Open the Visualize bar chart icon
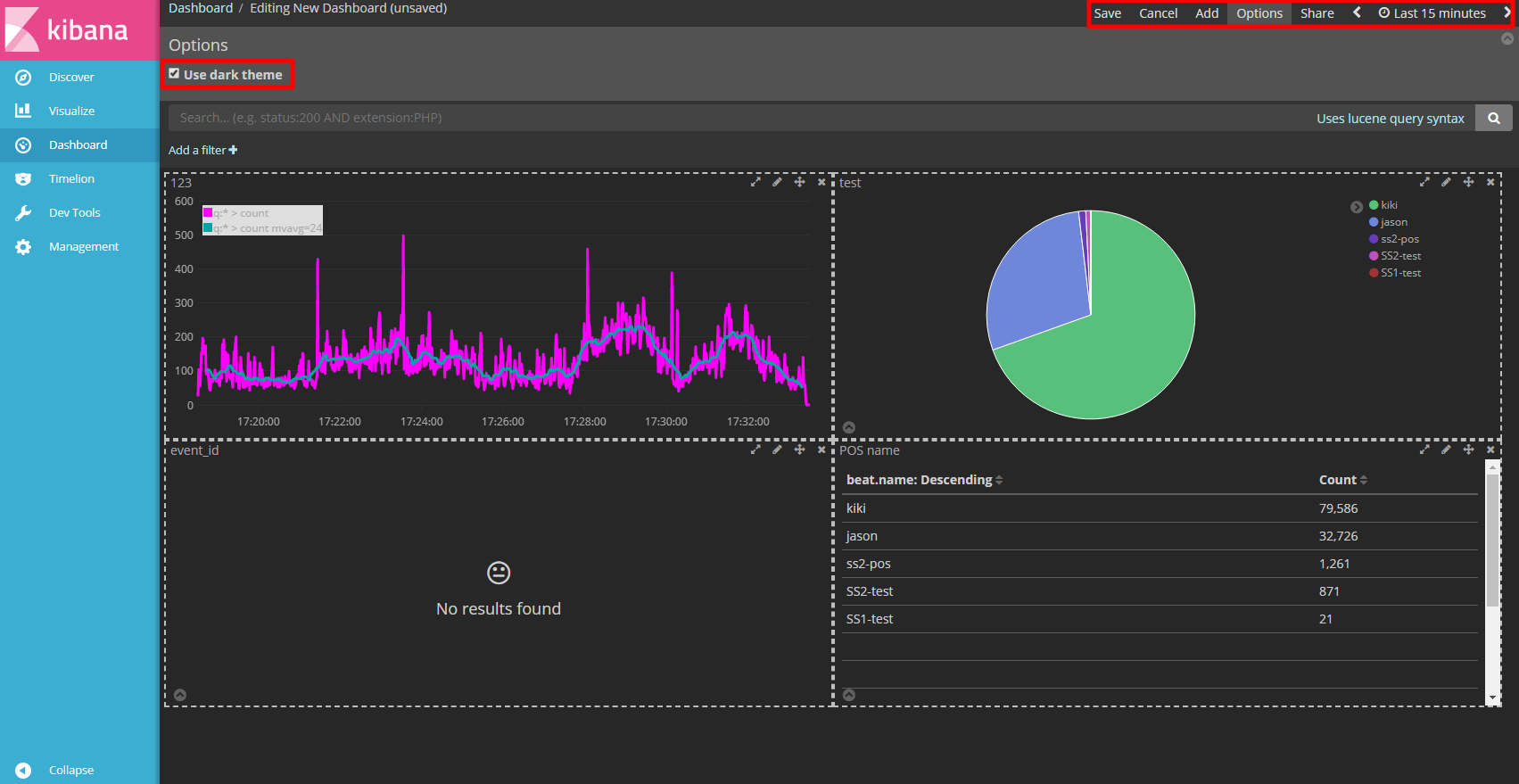Screen dimensions: 1519x784 (x=23, y=111)
